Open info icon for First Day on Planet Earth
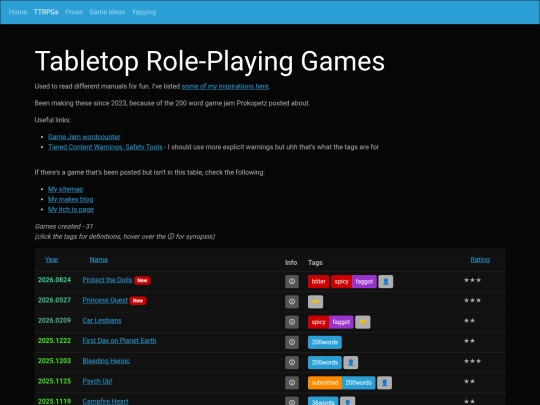 292,342
